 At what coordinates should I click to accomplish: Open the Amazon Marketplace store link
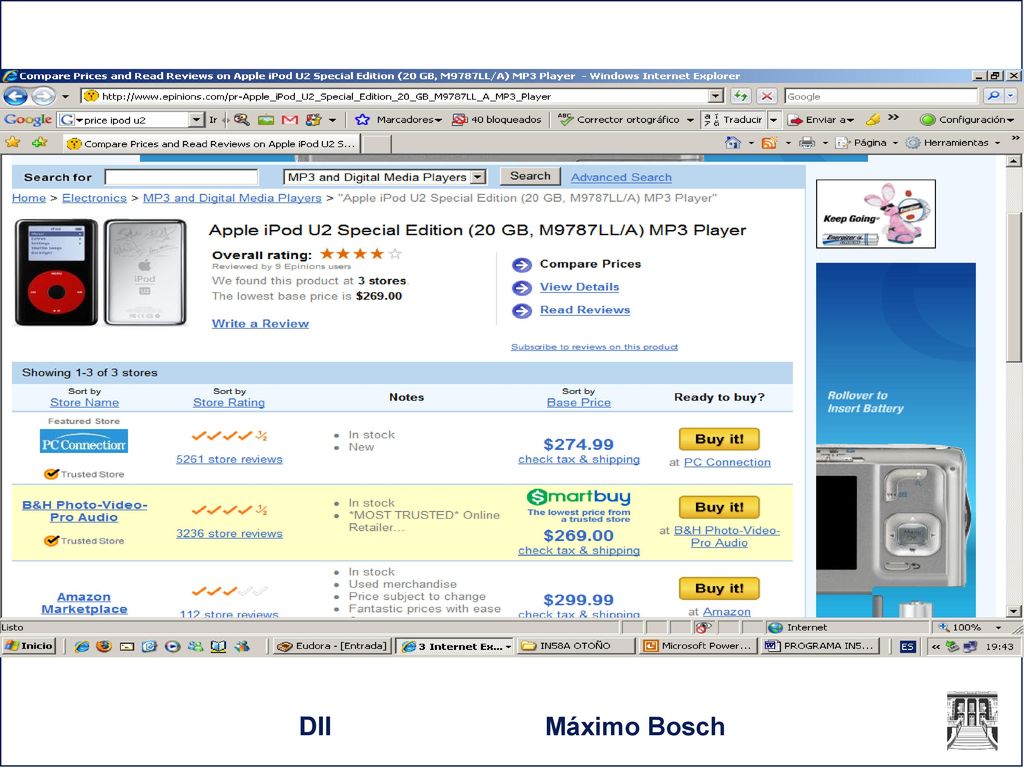(84, 603)
